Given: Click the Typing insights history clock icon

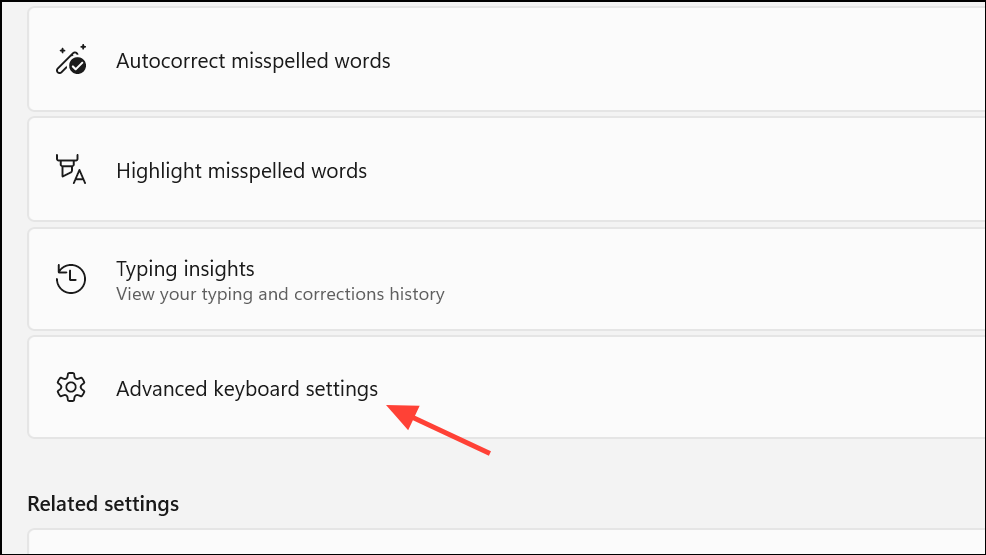Looking at the screenshot, I should pyautogui.click(x=70, y=279).
